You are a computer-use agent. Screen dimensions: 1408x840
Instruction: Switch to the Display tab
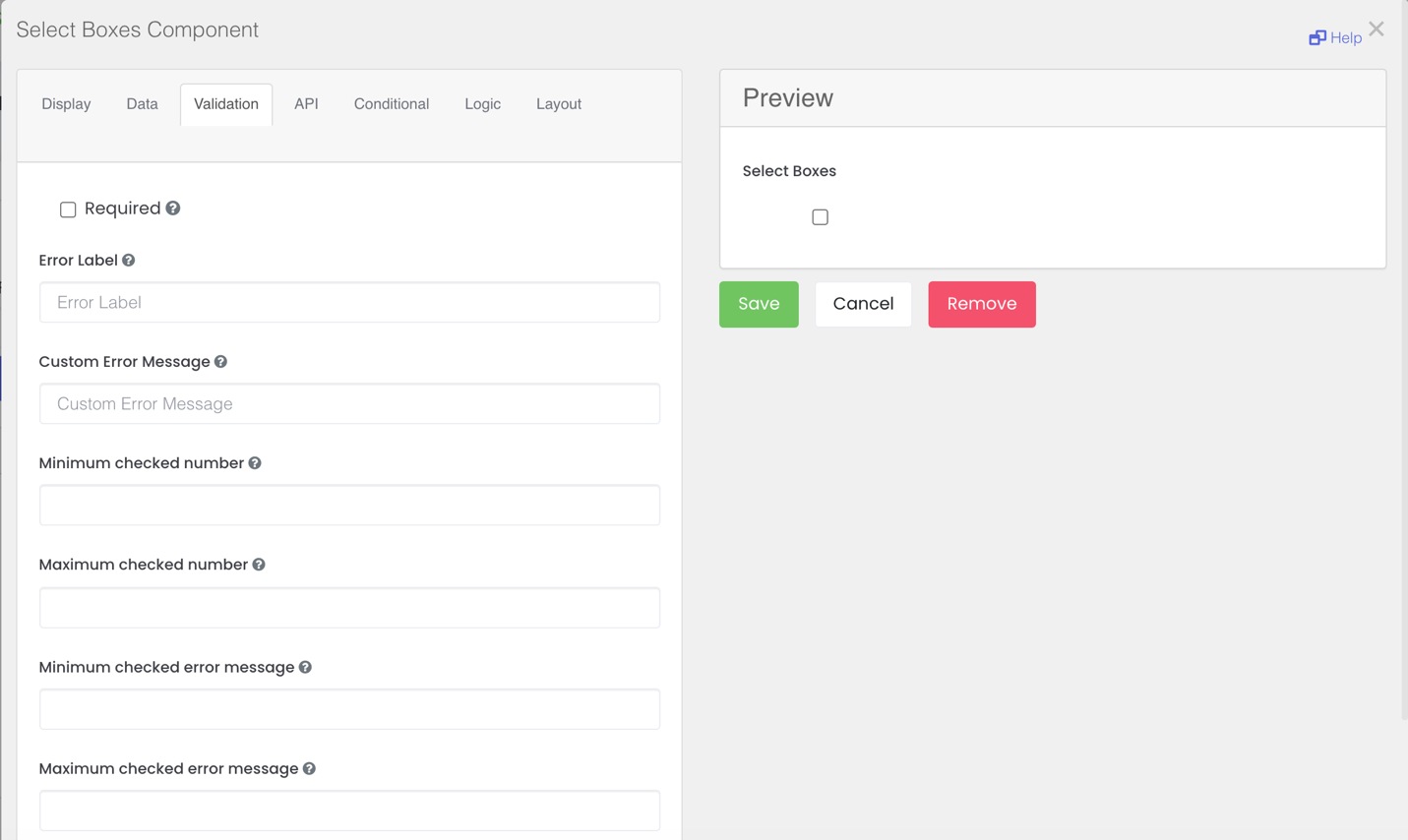point(66,104)
